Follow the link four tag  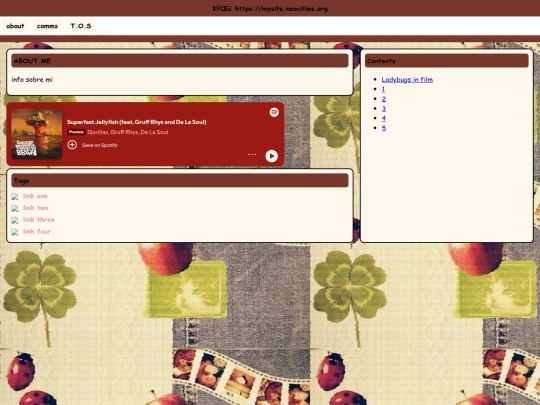37,231
